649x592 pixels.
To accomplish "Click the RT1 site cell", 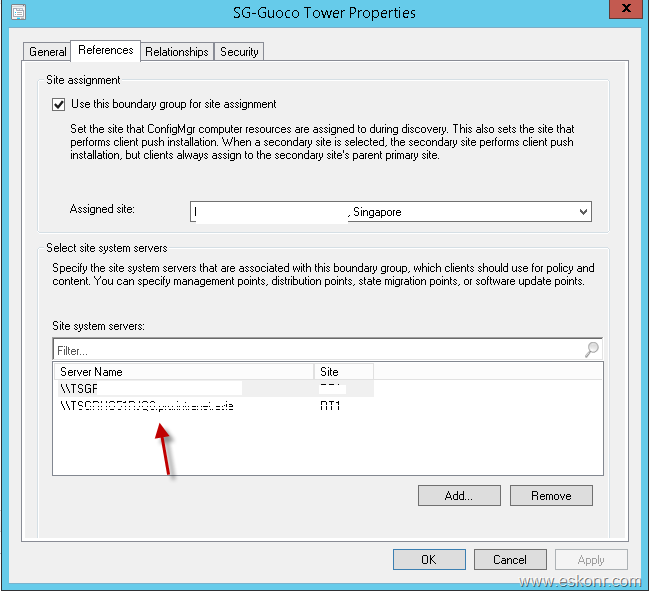I will point(330,406).
